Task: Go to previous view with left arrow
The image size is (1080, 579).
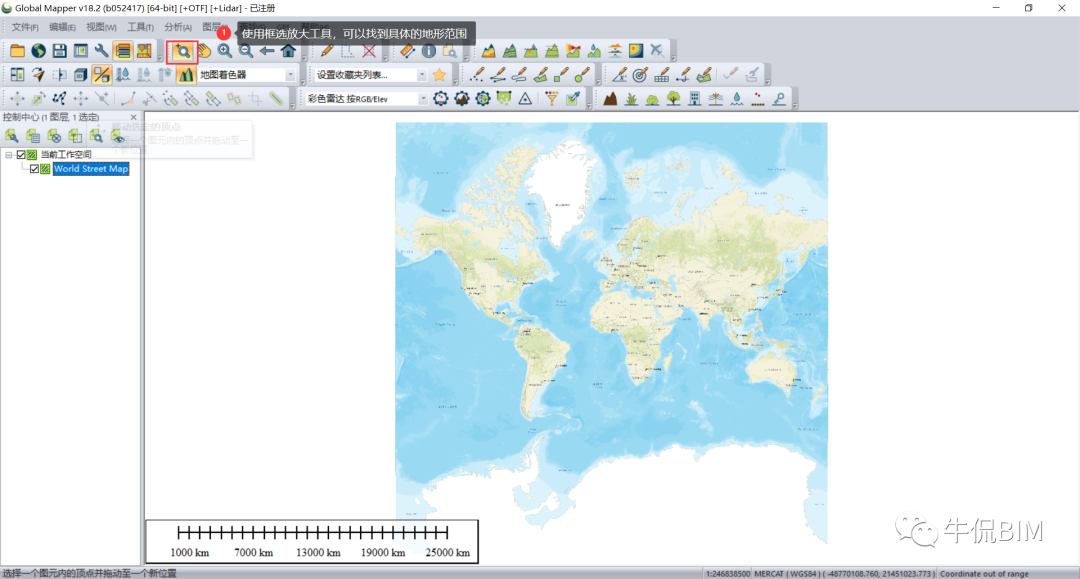Action: point(267,51)
